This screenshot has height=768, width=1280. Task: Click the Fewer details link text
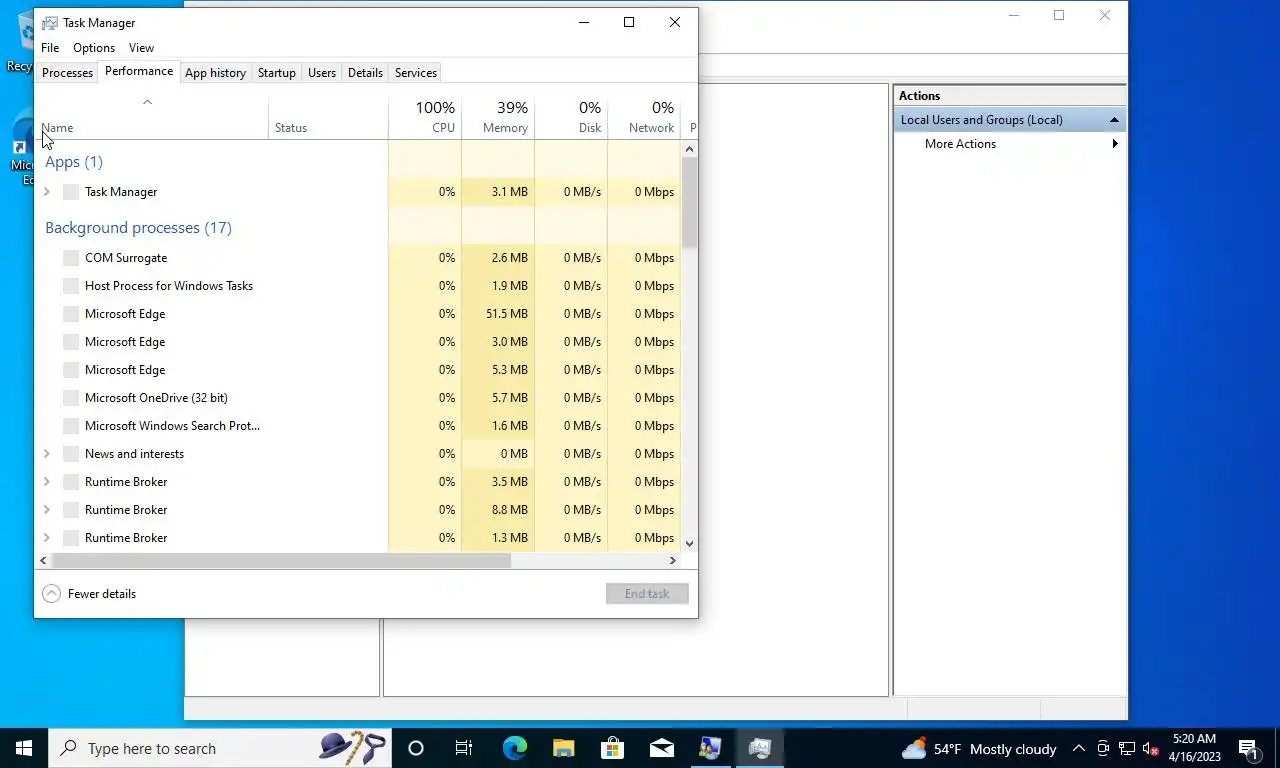click(x=102, y=594)
